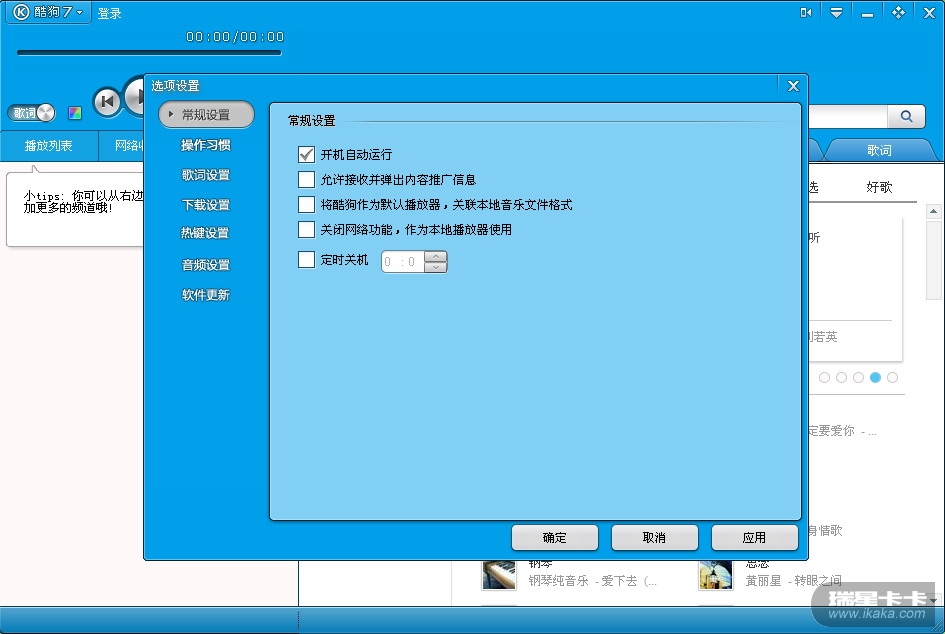Open the KuGou 7 logo menu

click(x=48, y=12)
